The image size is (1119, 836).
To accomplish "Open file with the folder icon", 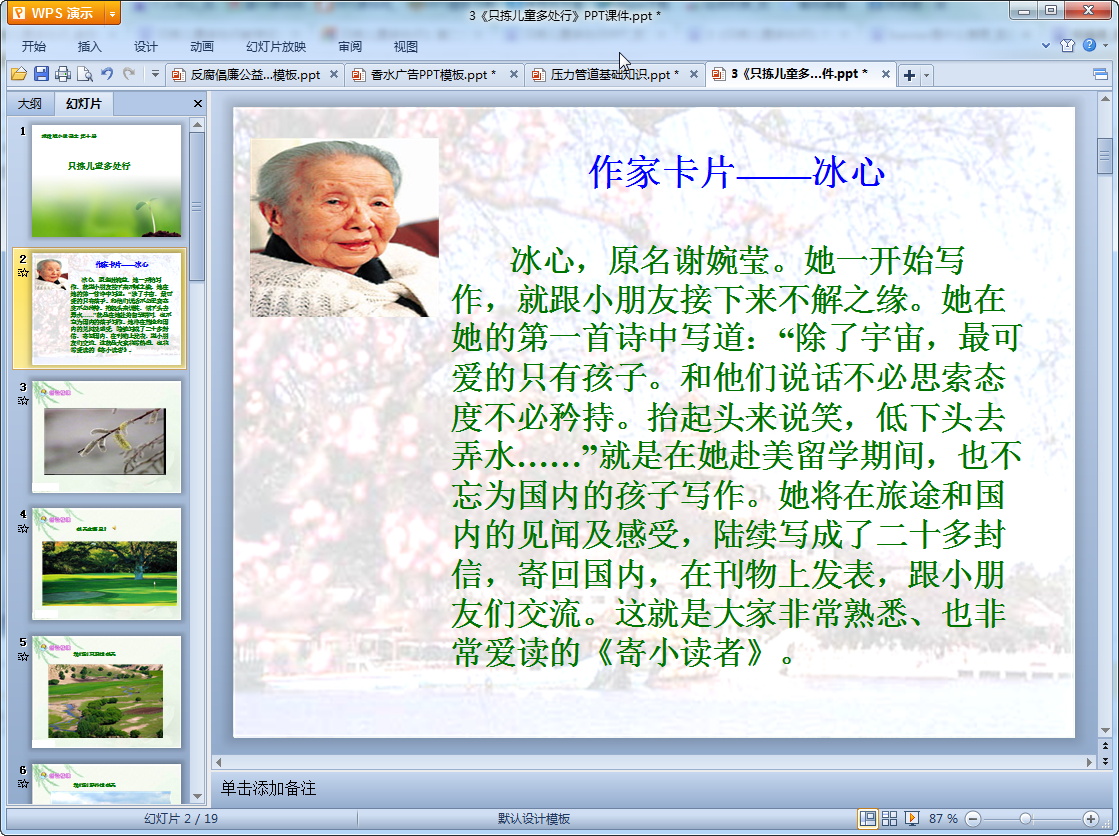I will 19,74.
